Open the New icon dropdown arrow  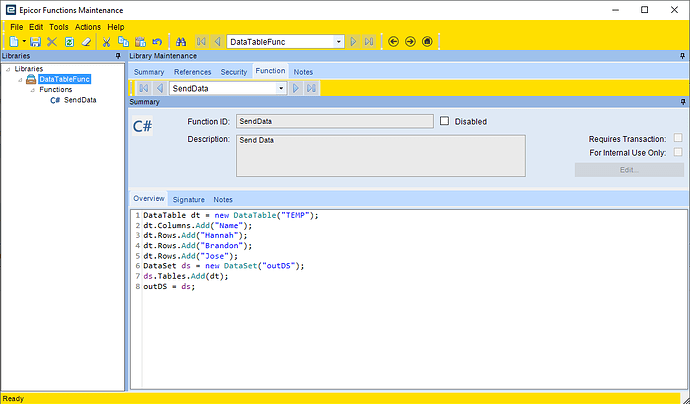pyautogui.click(x=24, y=42)
